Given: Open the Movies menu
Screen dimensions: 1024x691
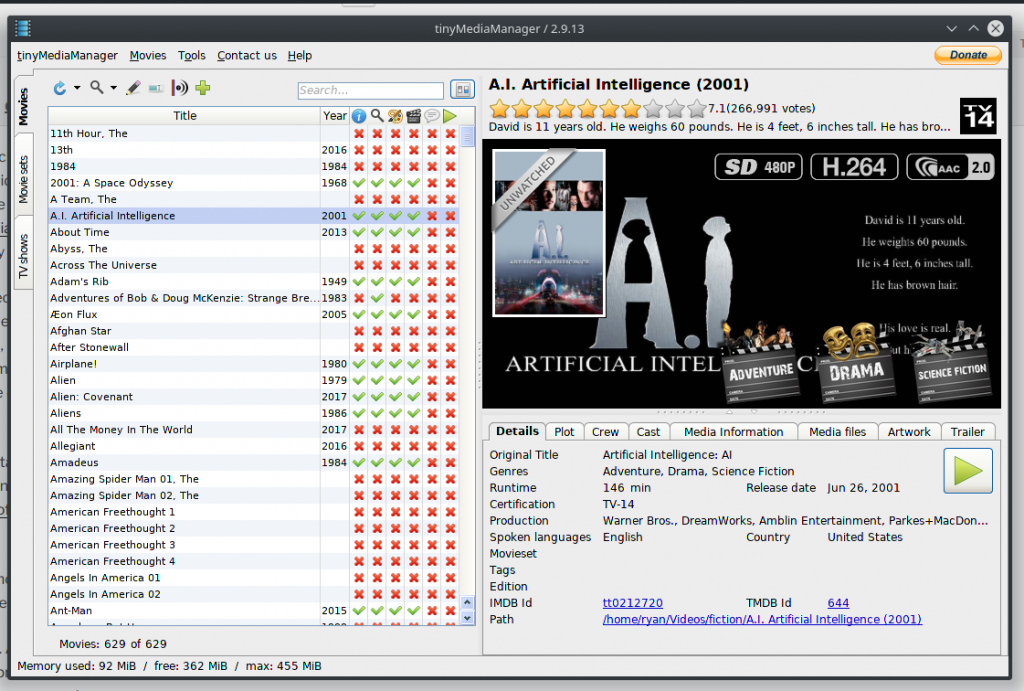Looking at the screenshot, I should click(x=148, y=56).
